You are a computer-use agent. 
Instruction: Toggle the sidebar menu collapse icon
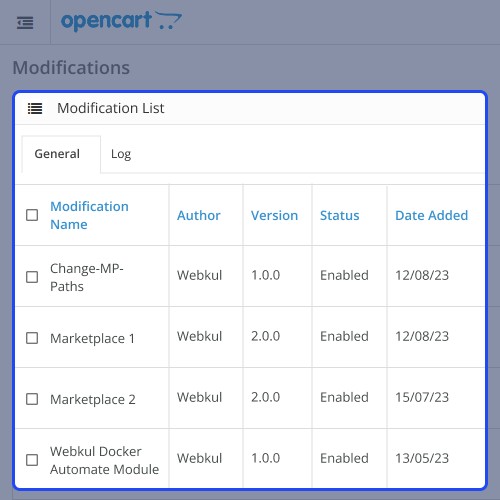[25, 23]
